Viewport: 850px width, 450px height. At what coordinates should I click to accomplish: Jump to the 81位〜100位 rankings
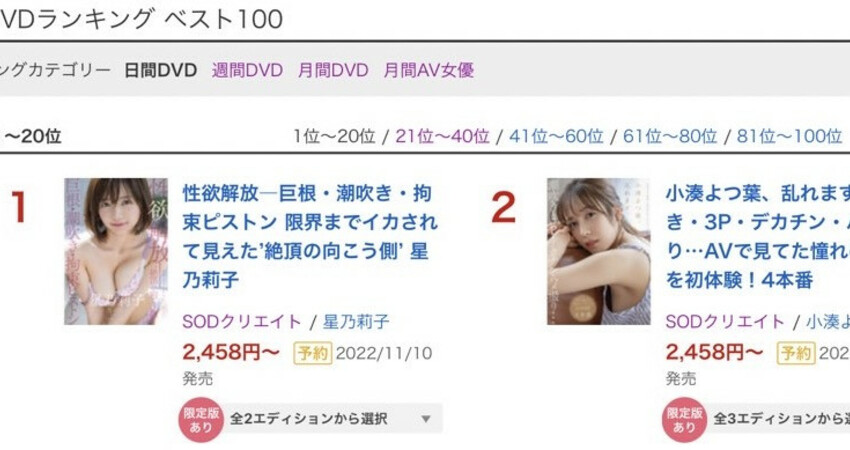pos(789,136)
